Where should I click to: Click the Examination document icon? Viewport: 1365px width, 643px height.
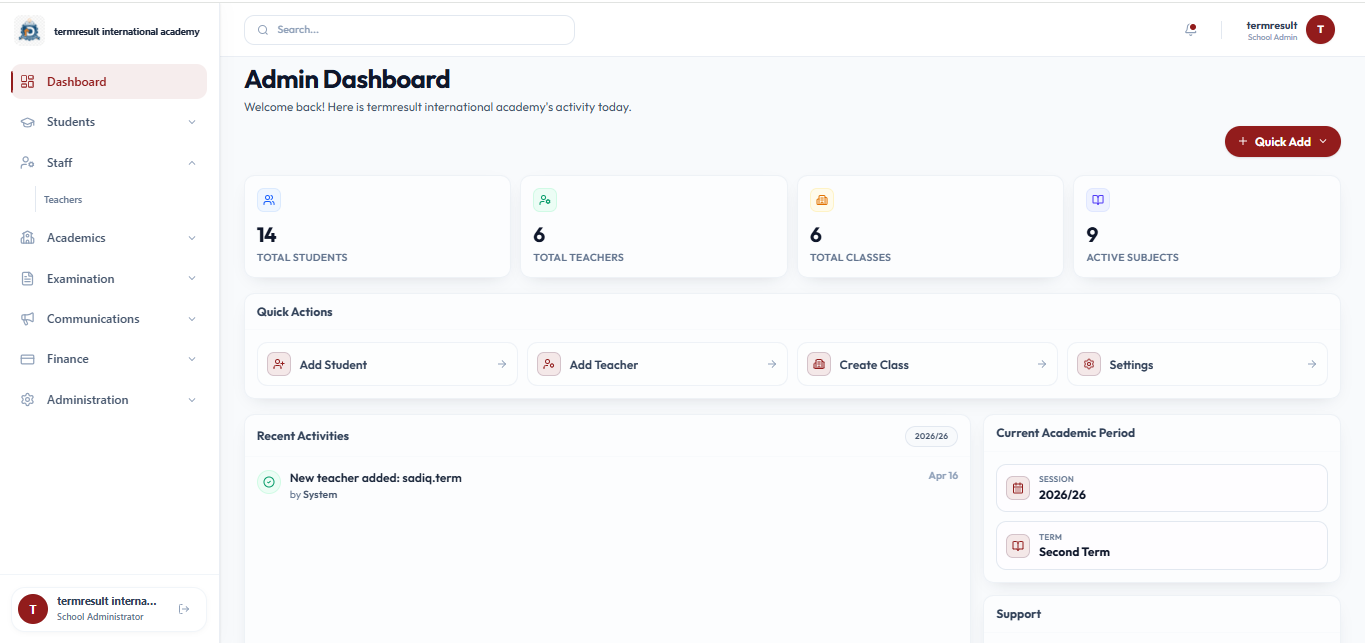coord(28,279)
